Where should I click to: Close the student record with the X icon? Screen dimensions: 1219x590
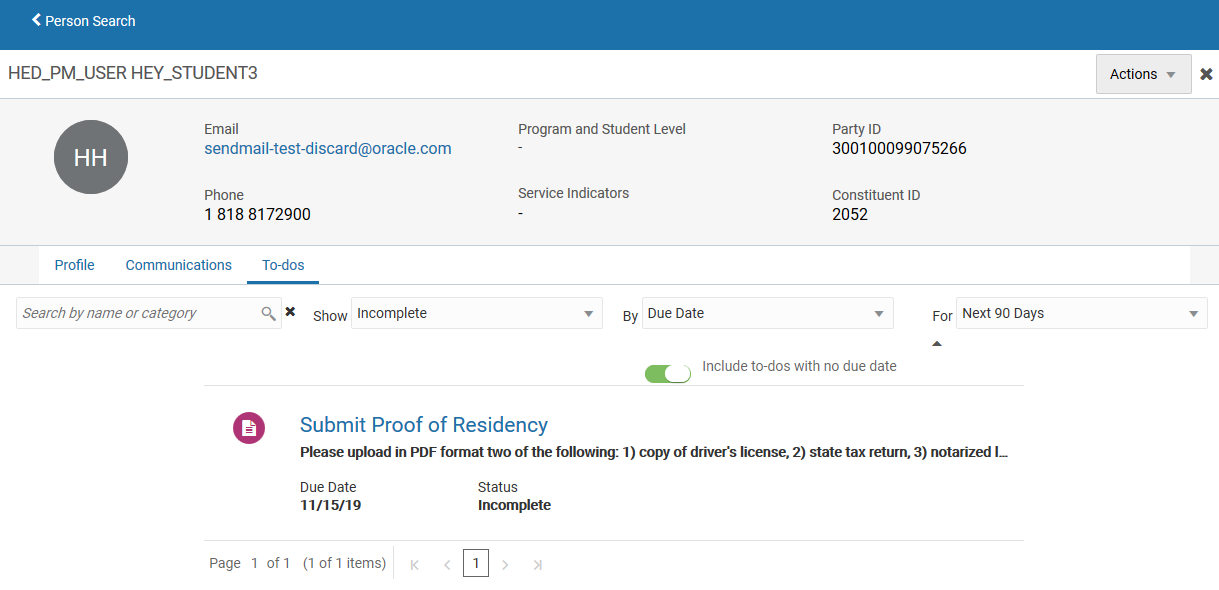point(1206,74)
